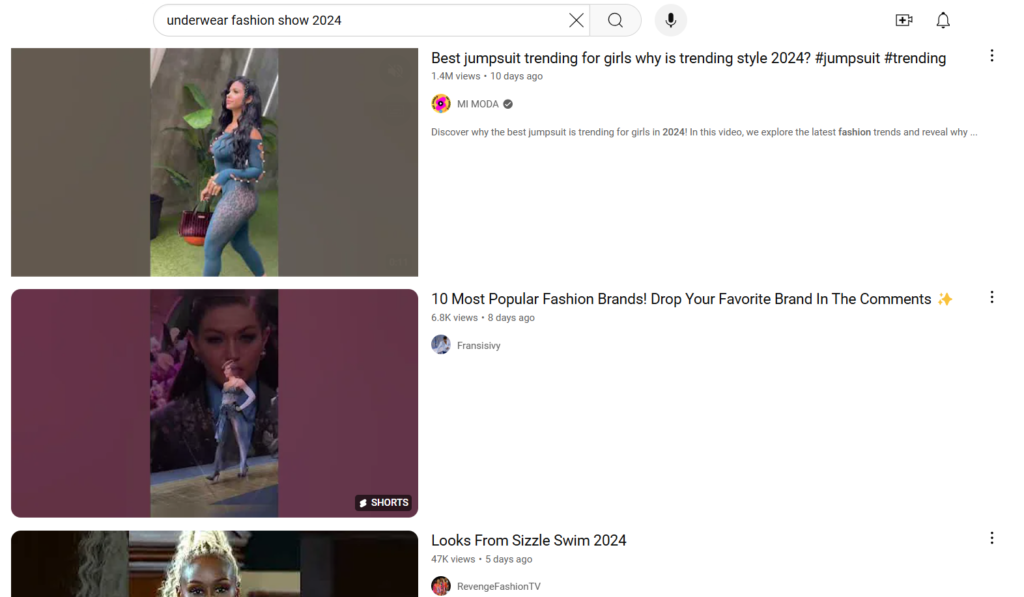Screen dimensions: 1024x597
Task: Click RevengeFashionTV channel avatar
Action: tap(441, 586)
